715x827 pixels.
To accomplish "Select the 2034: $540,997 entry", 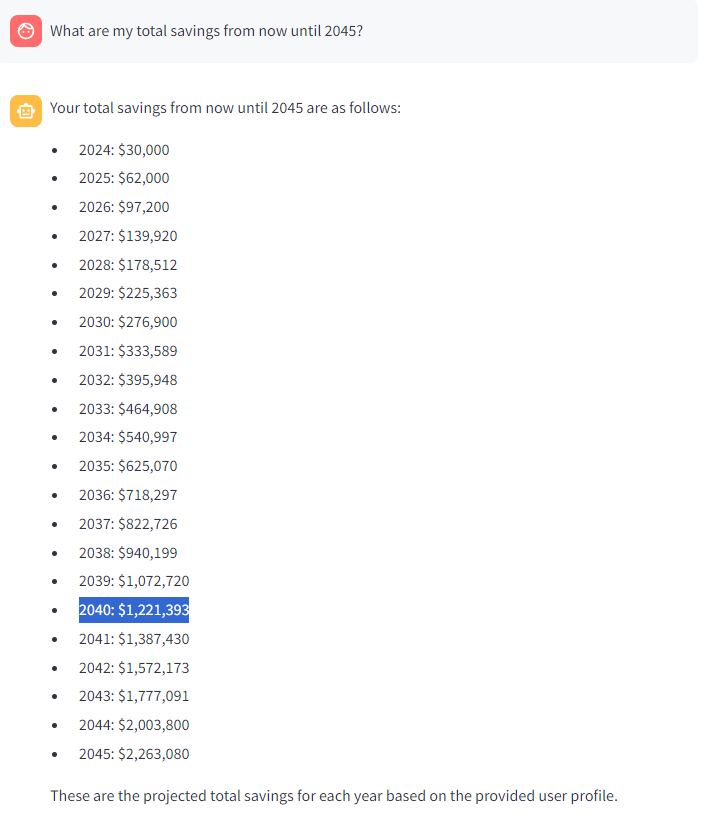I will click(x=128, y=437).
